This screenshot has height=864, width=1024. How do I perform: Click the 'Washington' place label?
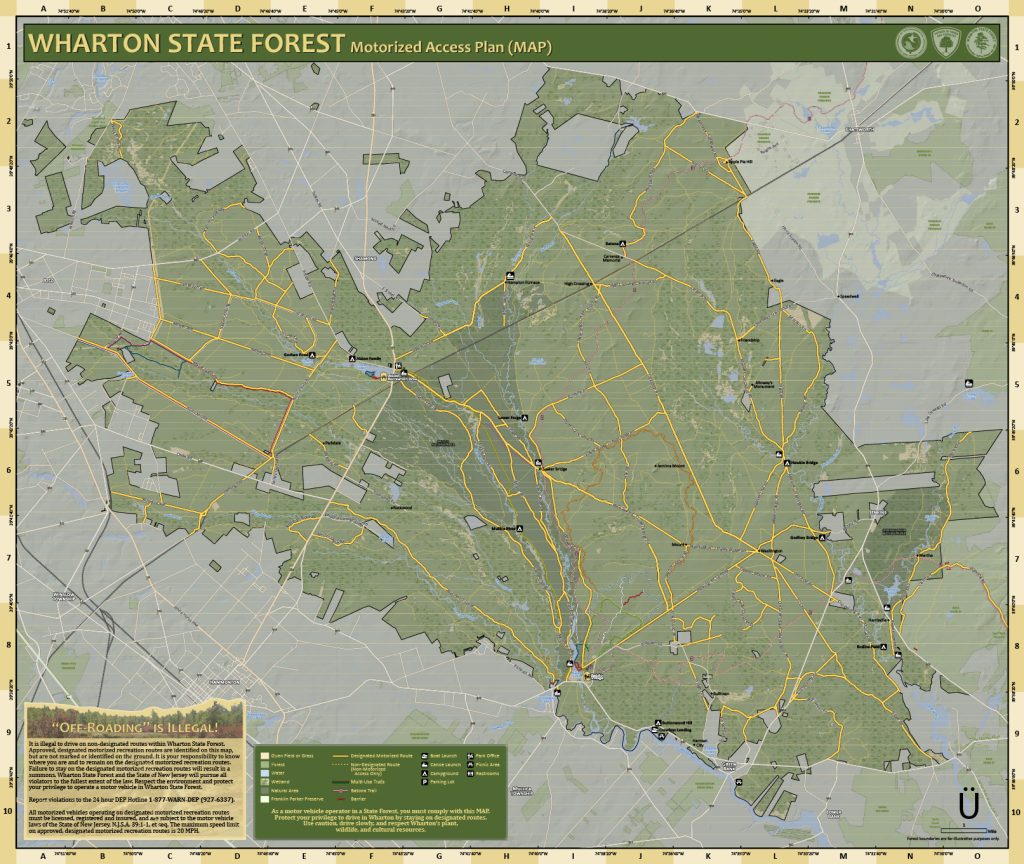click(772, 551)
